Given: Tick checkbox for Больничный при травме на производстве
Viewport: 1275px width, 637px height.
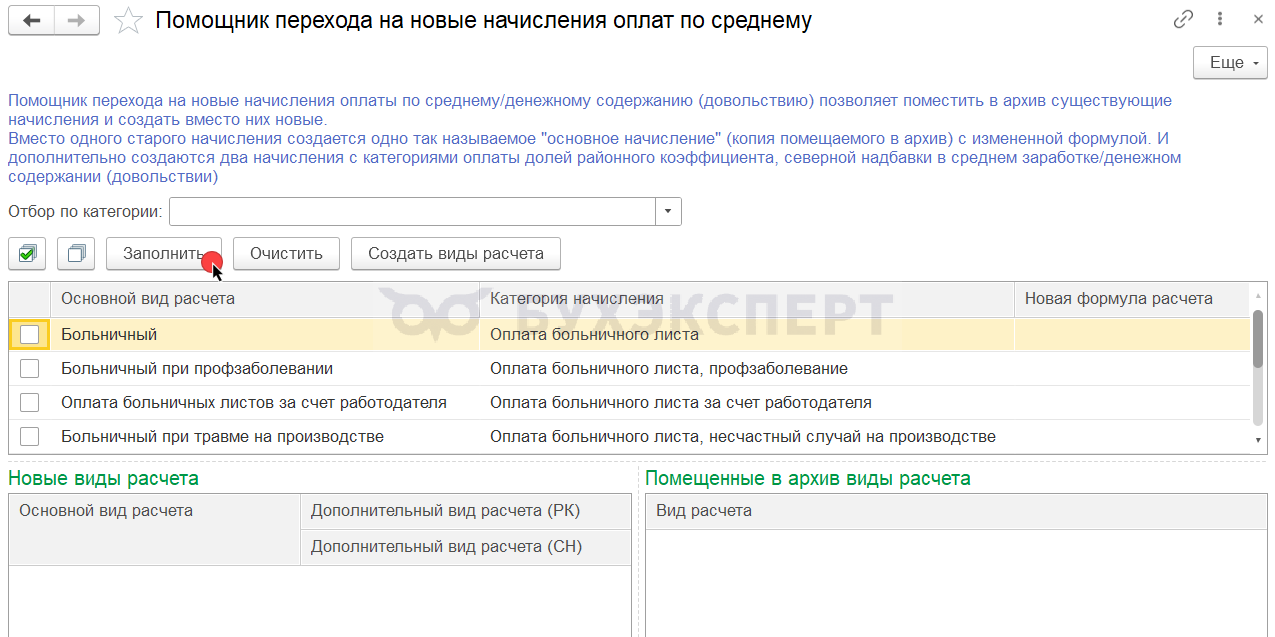Looking at the screenshot, I should (30, 437).
